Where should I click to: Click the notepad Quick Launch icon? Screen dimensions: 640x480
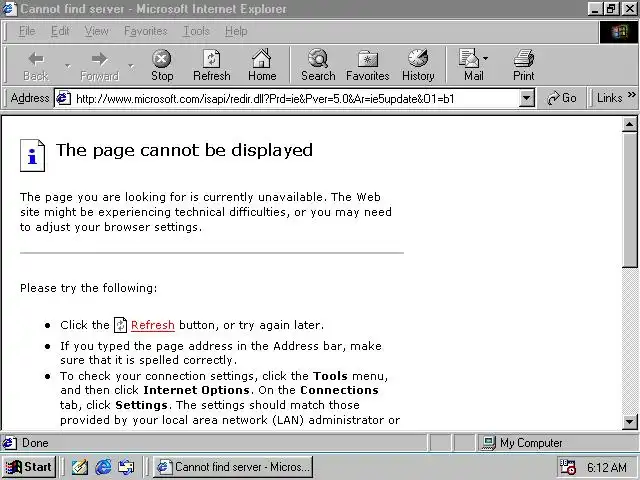80,467
